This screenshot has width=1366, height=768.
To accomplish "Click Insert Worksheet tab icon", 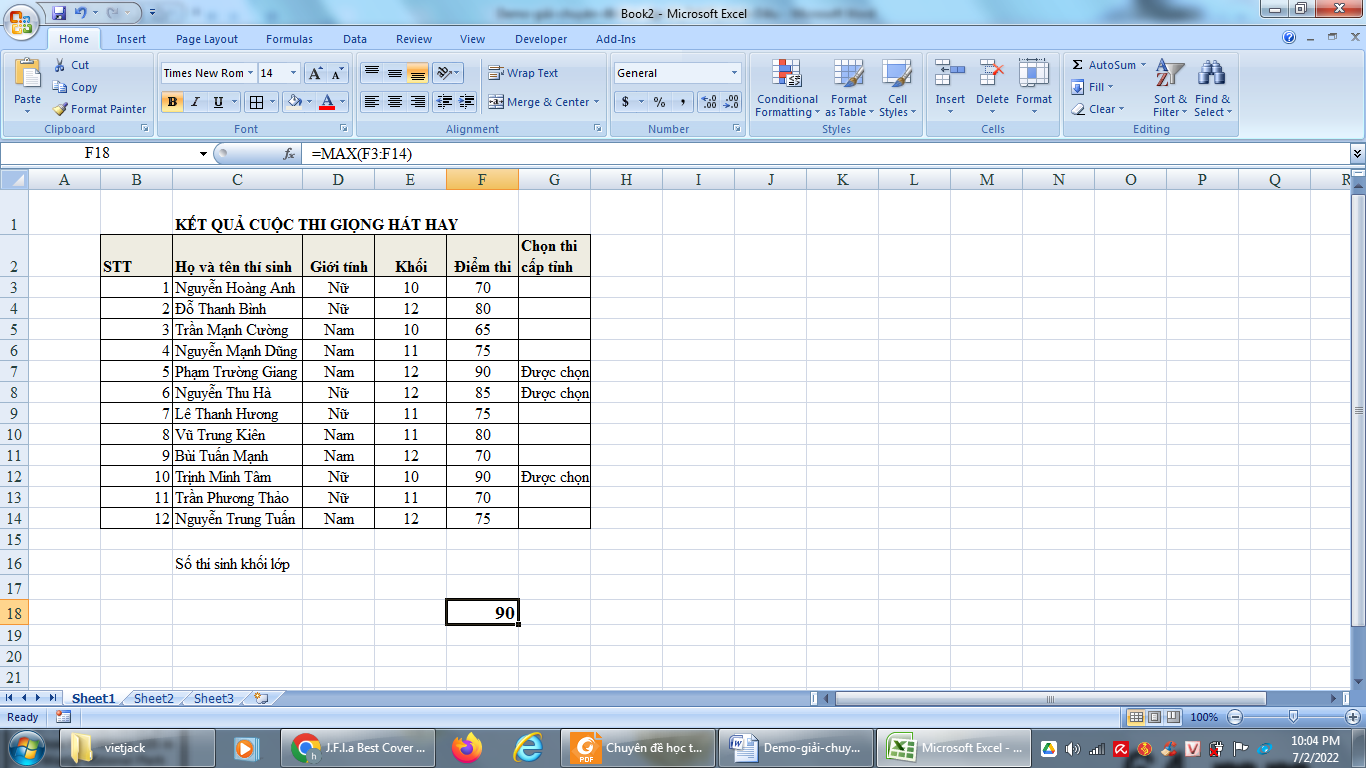I will [x=261, y=699].
